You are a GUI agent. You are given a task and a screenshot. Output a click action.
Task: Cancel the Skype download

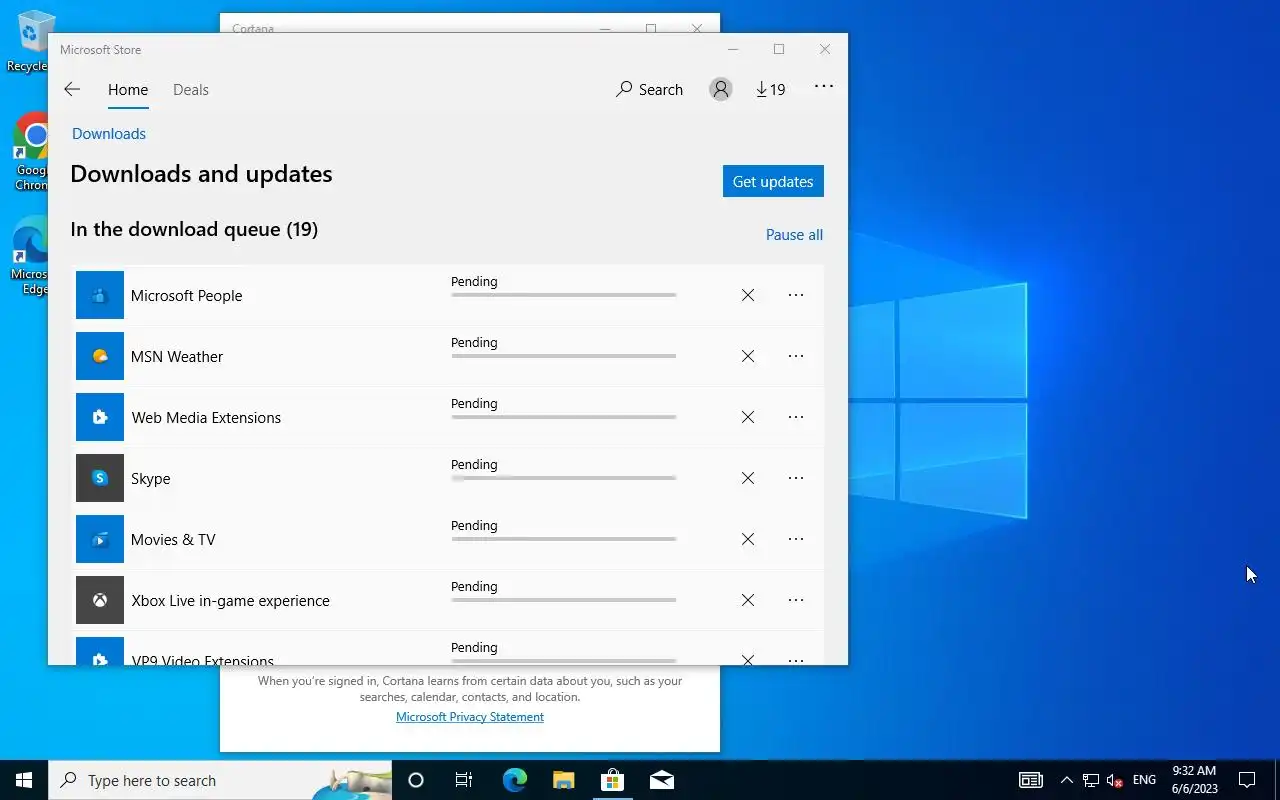pyautogui.click(x=748, y=478)
